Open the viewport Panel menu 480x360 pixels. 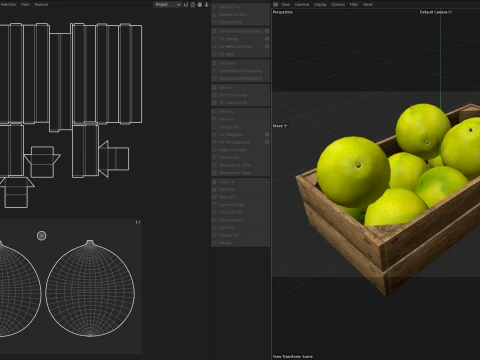[368, 5]
